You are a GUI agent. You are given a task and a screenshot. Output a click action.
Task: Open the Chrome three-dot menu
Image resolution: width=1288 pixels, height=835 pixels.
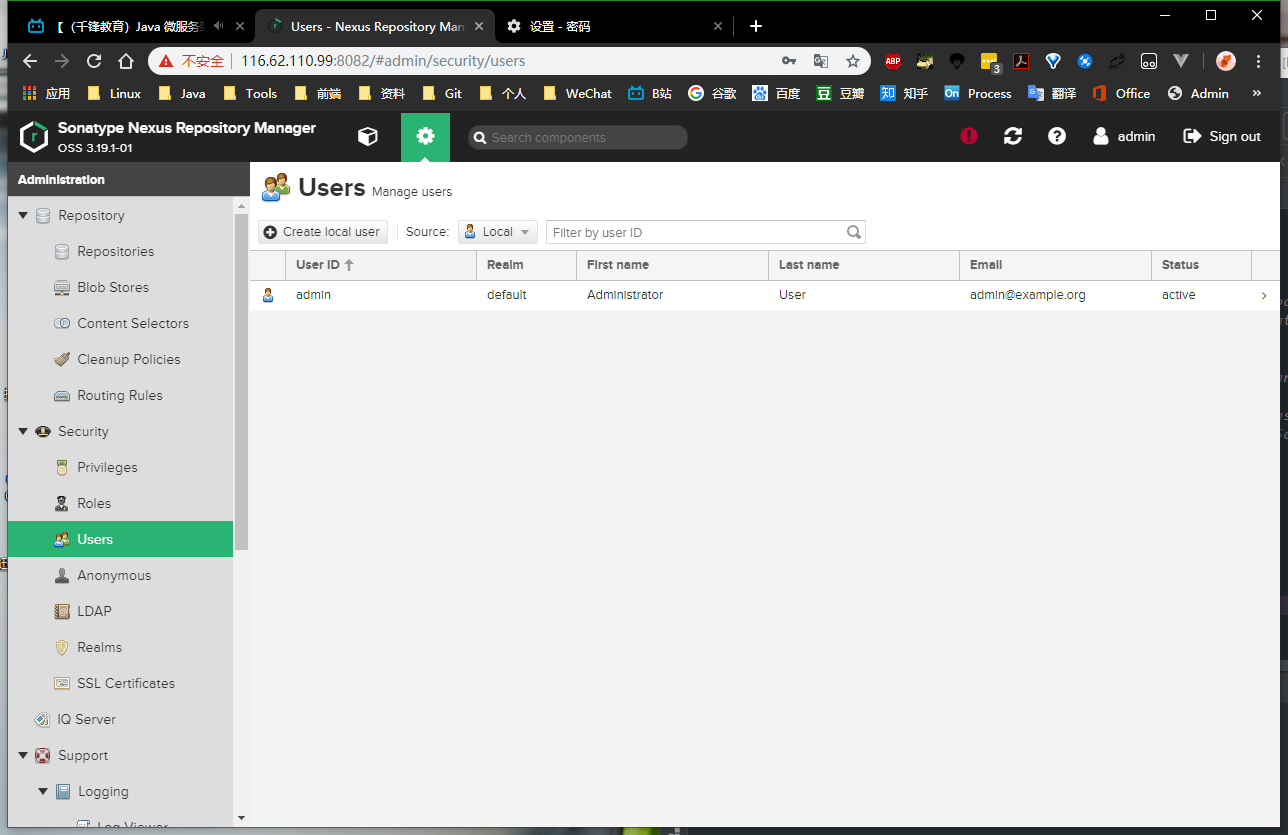click(1258, 61)
